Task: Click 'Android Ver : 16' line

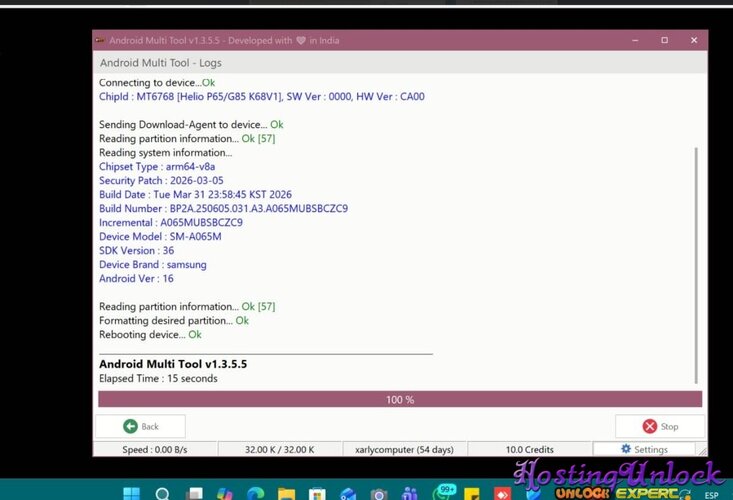Action: click(136, 279)
